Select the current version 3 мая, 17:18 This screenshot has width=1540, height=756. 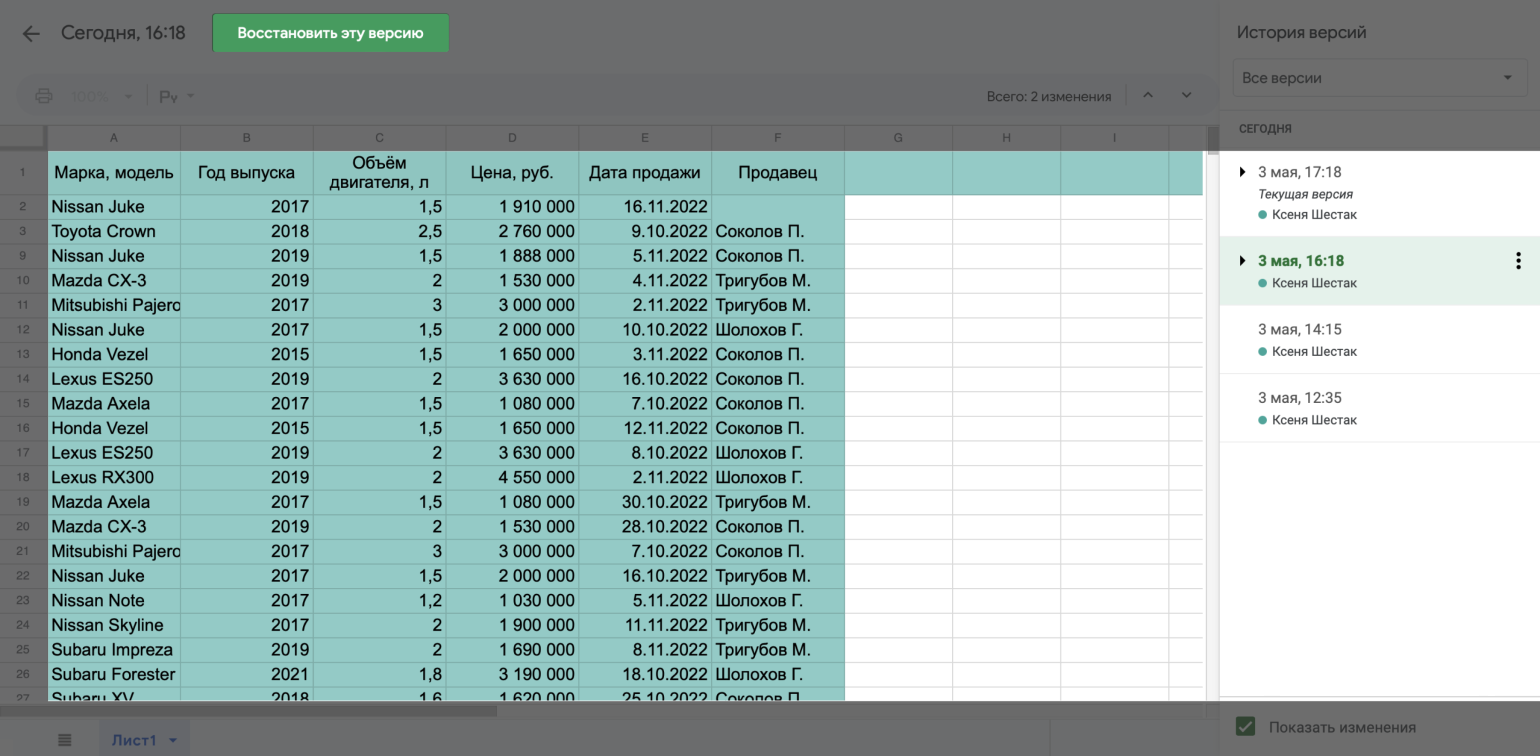pos(1379,193)
